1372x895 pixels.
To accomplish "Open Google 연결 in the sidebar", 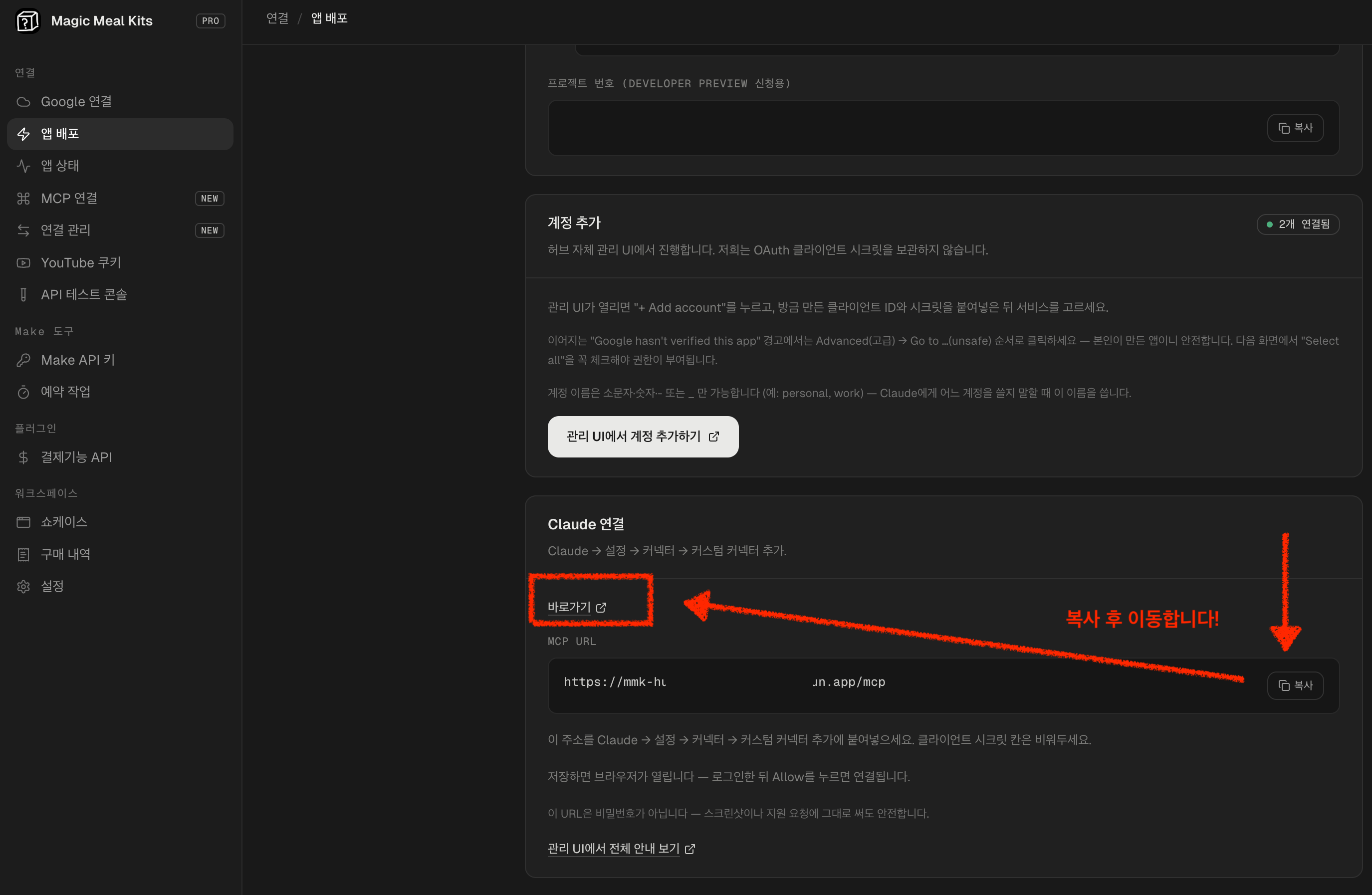I will point(120,102).
